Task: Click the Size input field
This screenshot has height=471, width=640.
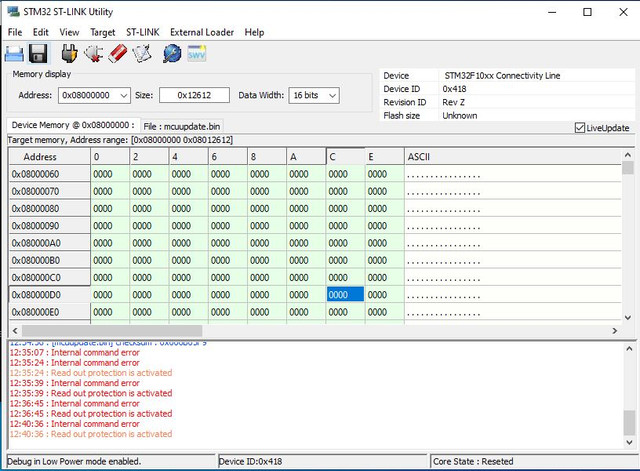Action: tap(194, 96)
